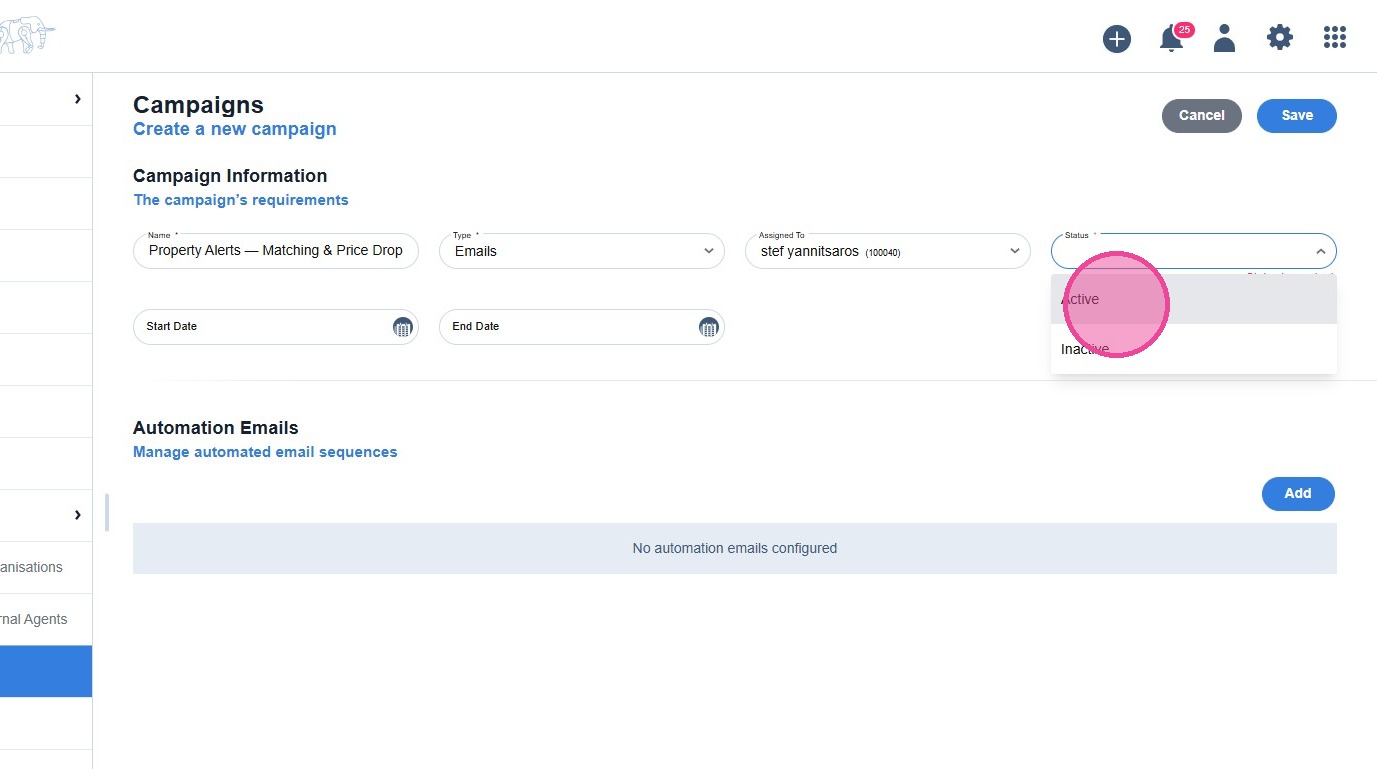Click the "Campaigns" page heading
Viewport: 1377px width, 769px height.
point(198,105)
